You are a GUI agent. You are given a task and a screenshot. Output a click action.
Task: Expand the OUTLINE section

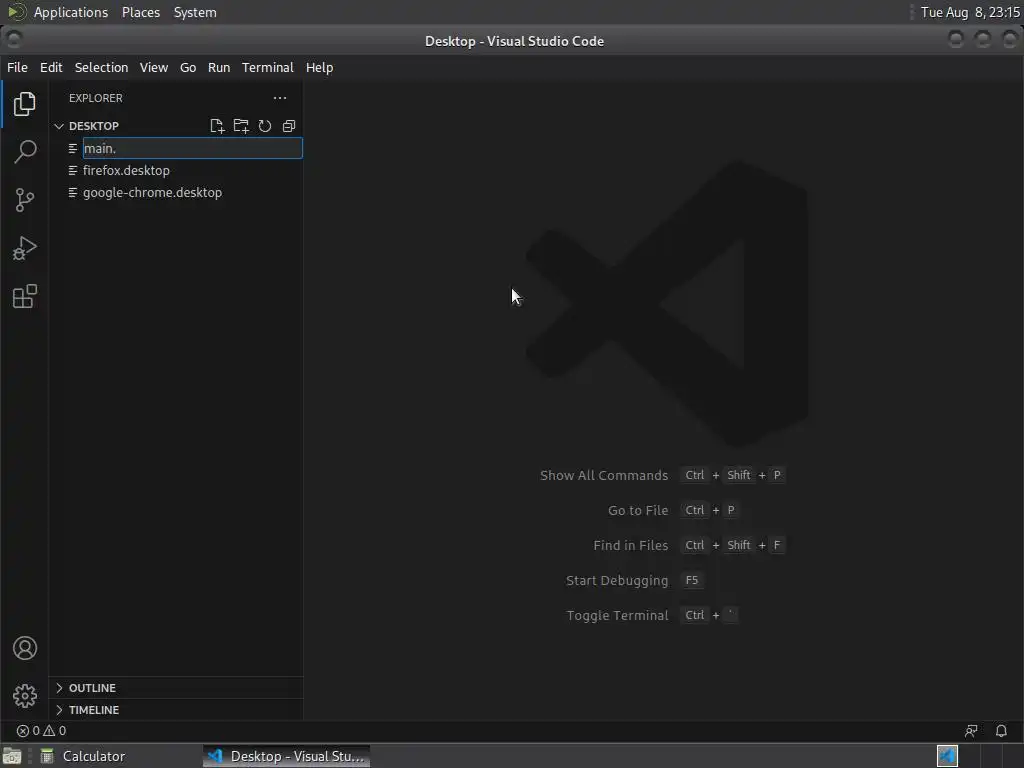pos(92,688)
